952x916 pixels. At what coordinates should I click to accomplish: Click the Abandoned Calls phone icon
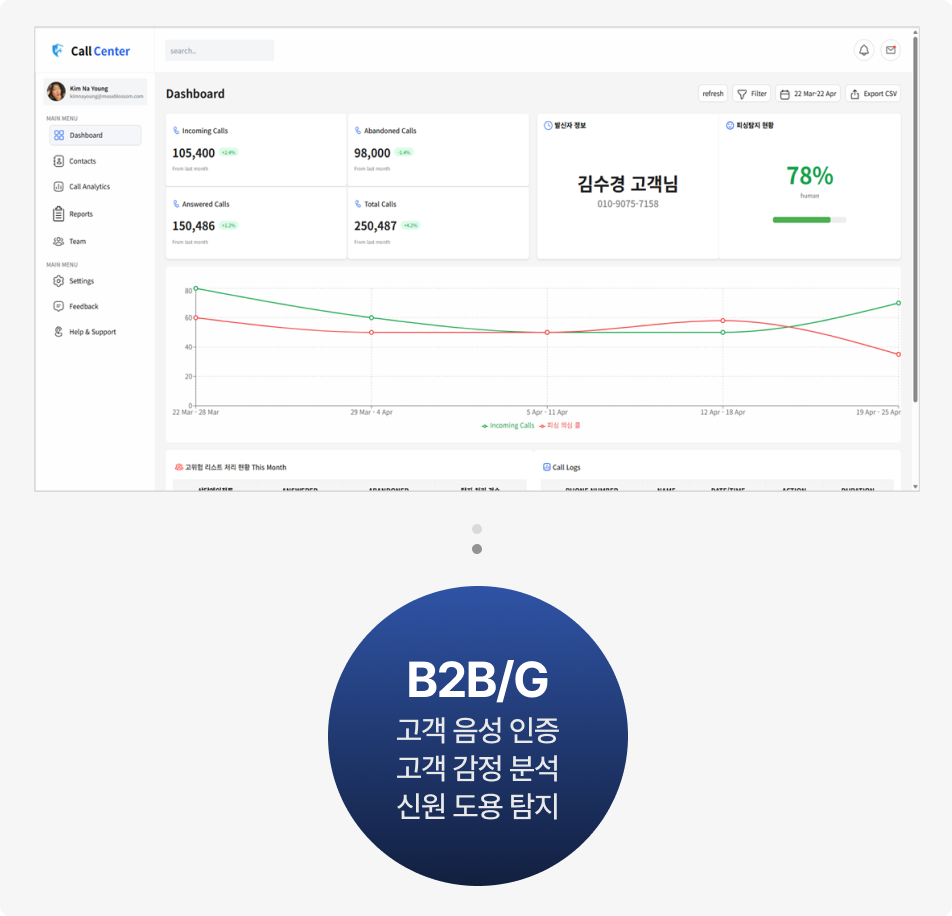click(358, 131)
